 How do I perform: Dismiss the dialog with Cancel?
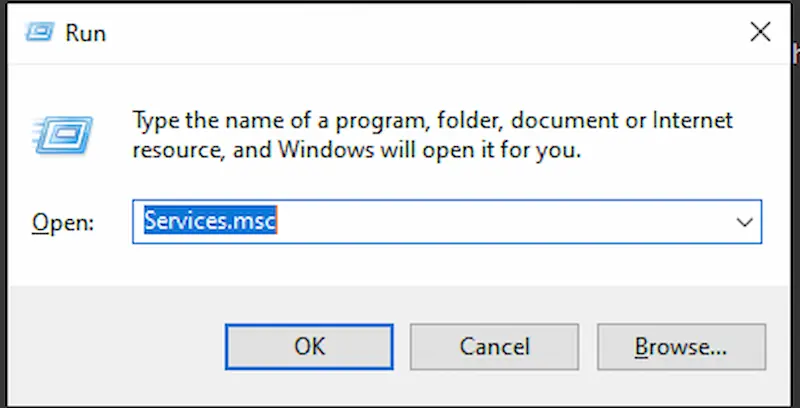[x=494, y=347]
